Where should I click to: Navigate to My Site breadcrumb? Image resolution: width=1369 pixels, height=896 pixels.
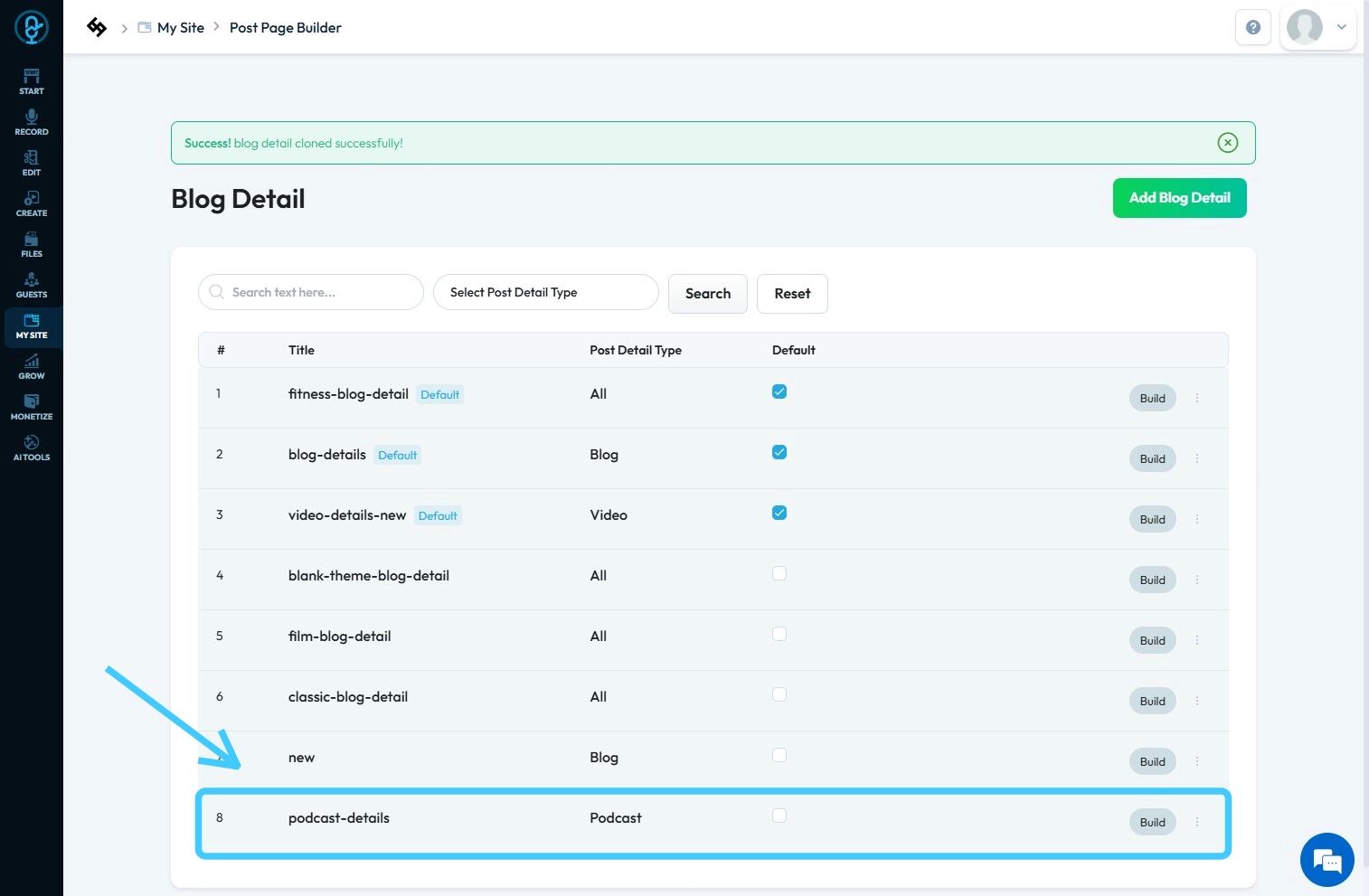tap(180, 27)
